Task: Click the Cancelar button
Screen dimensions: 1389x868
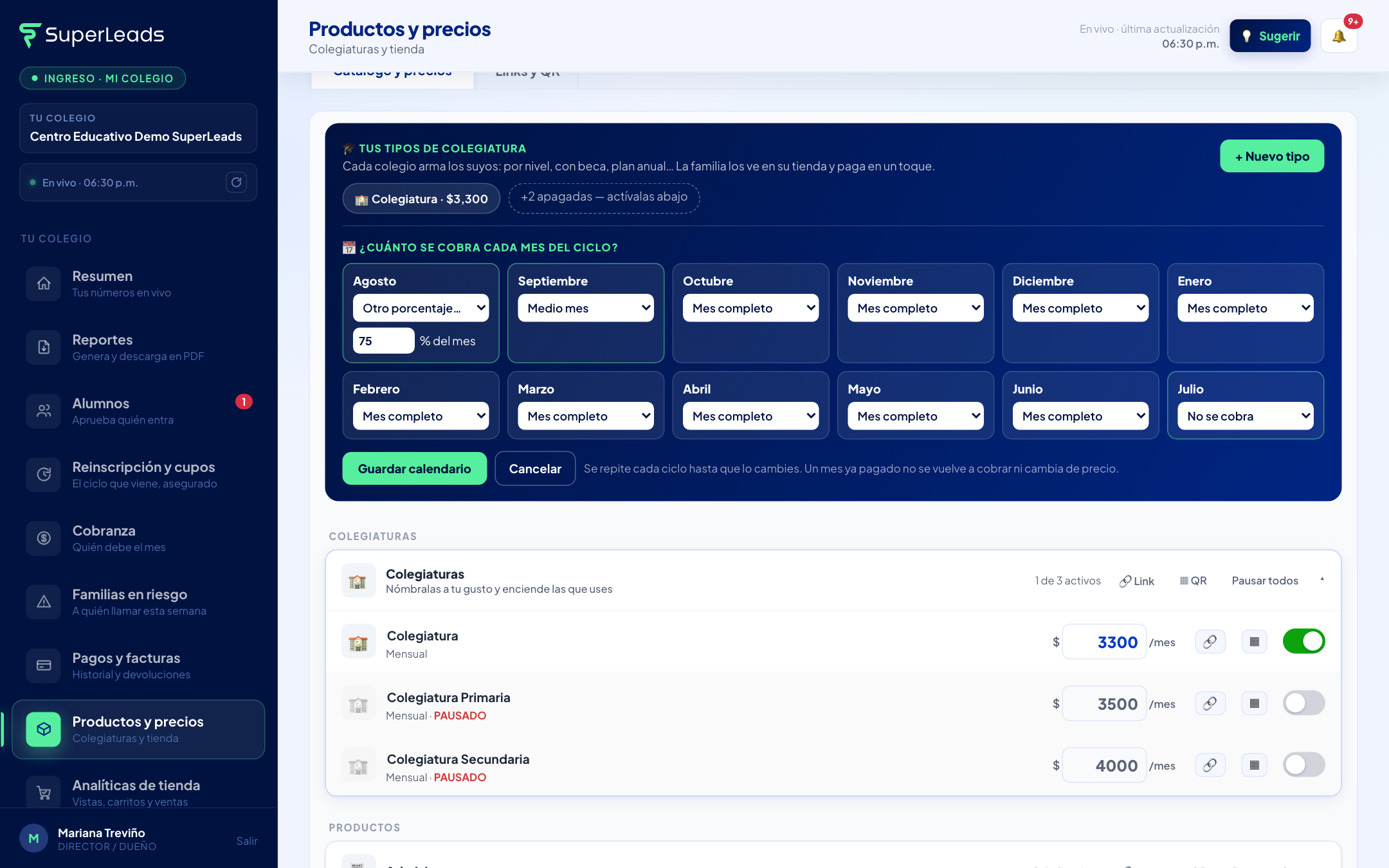Action: 535,469
